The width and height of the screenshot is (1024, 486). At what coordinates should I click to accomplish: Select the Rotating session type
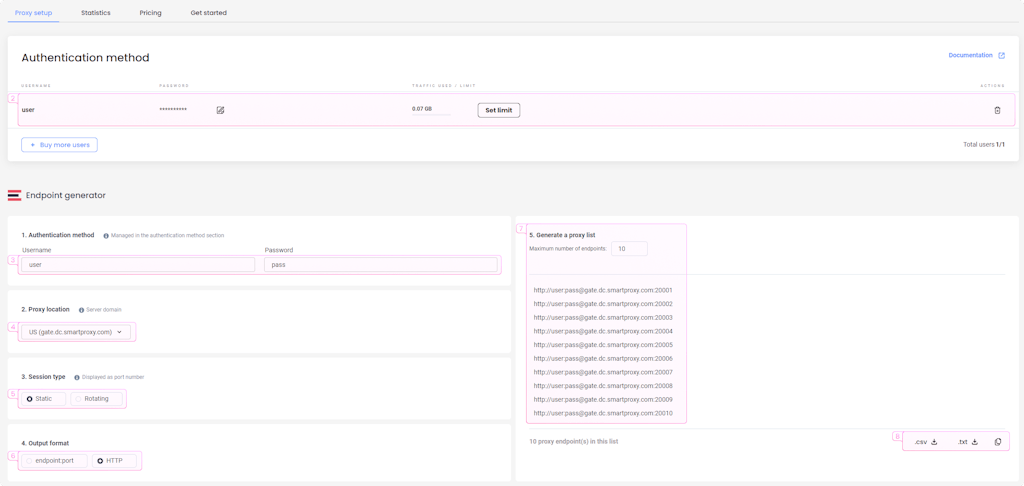[96, 398]
